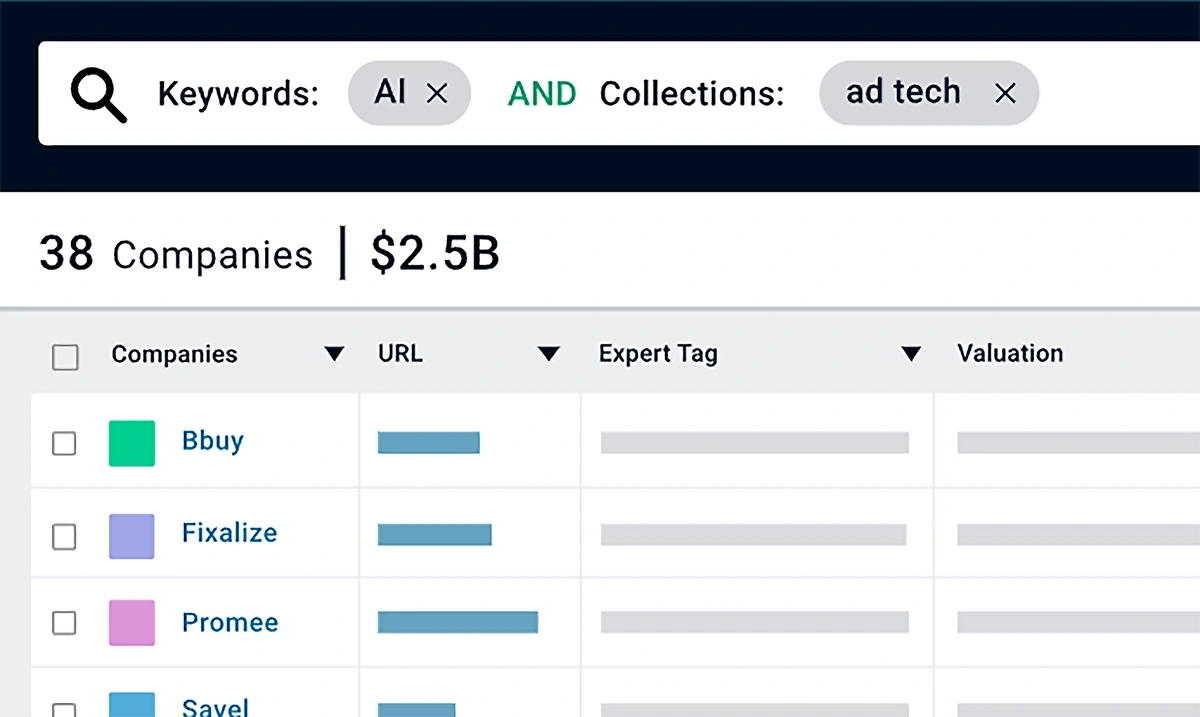
Task: Check the Fixalize row checkbox
Action: click(64, 537)
